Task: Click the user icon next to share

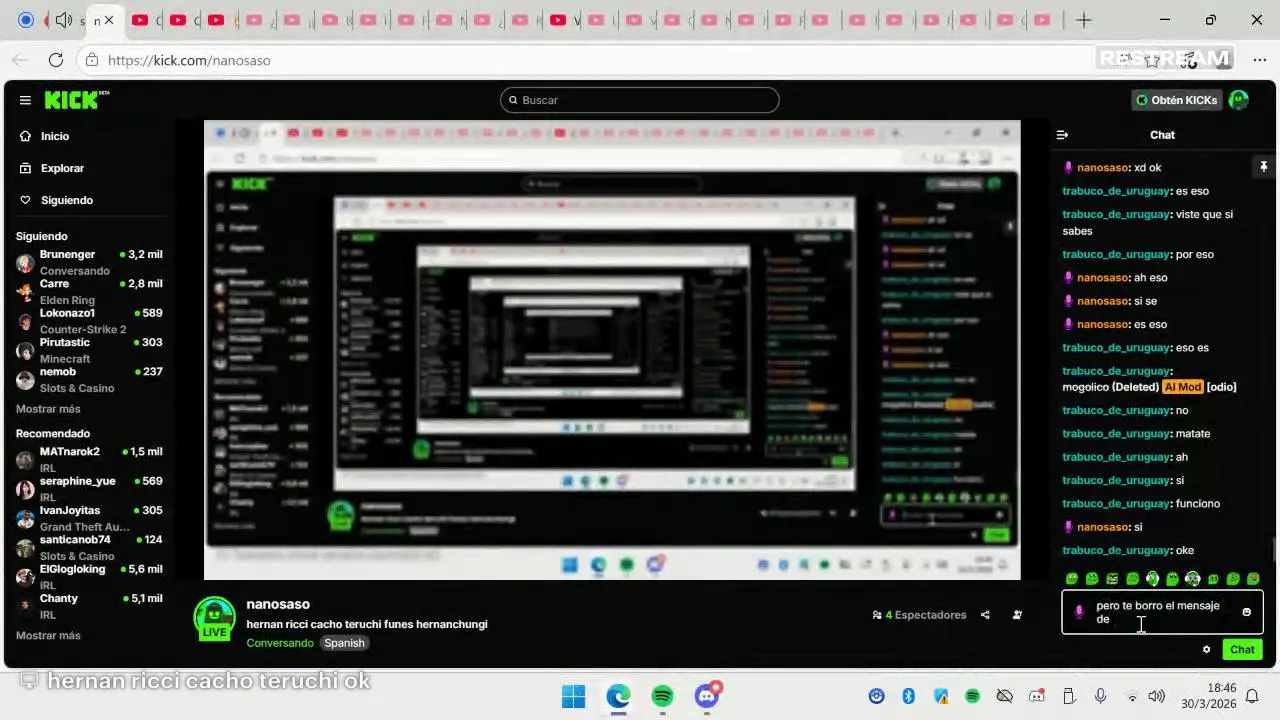Action: click(1017, 615)
